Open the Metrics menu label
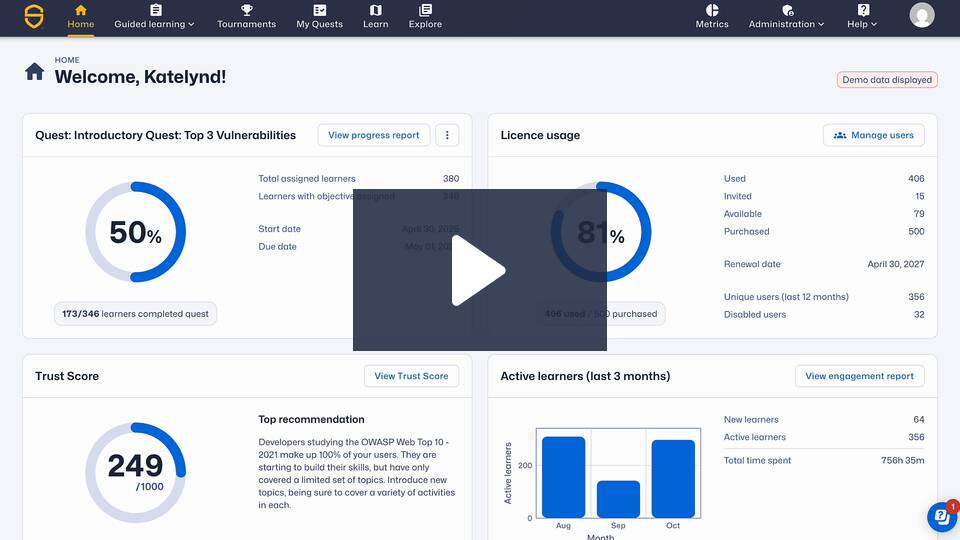 pos(712,24)
